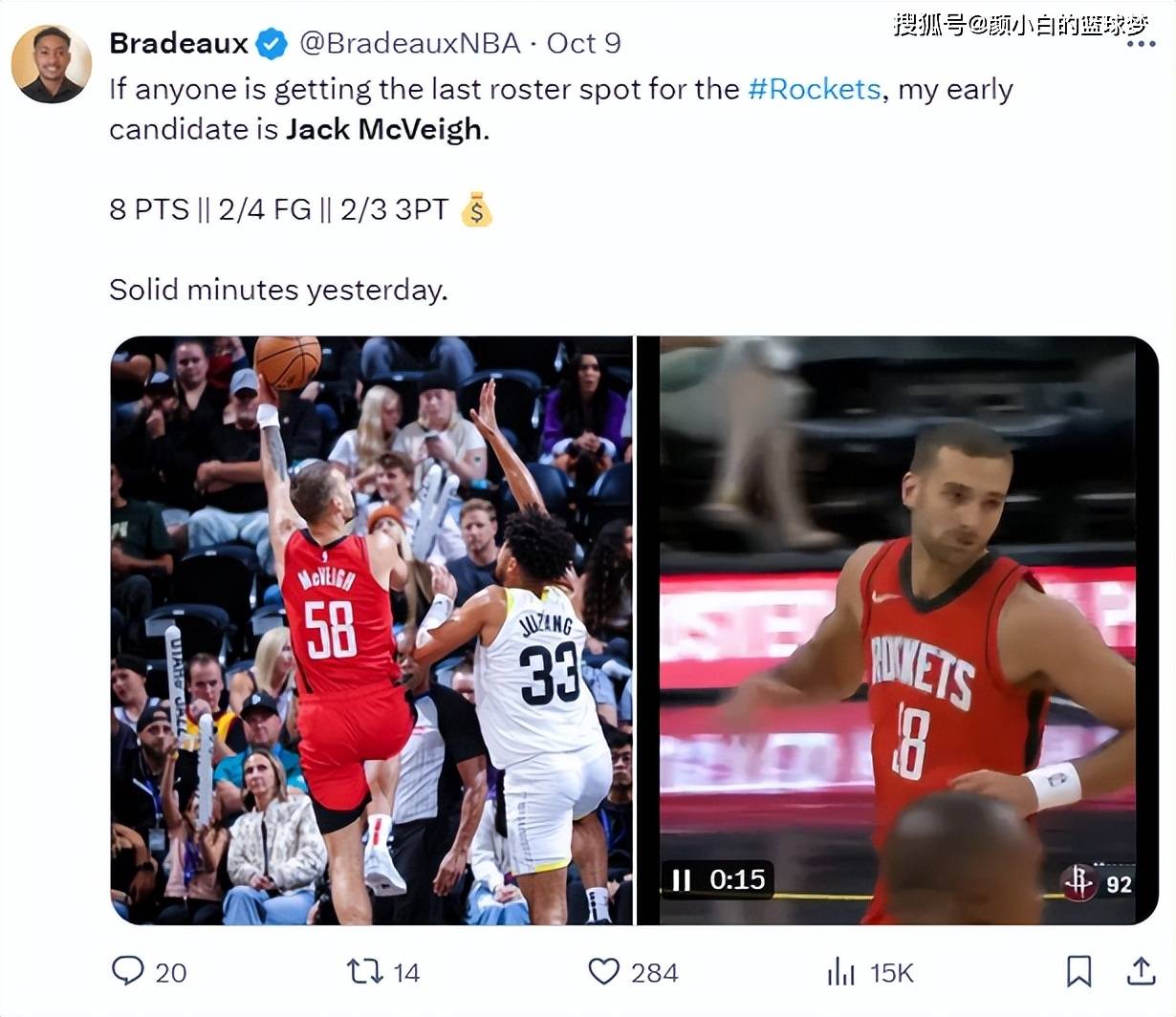Image resolution: width=1176 pixels, height=1017 pixels.
Task: Click the blue verified badge
Action: (272, 44)
